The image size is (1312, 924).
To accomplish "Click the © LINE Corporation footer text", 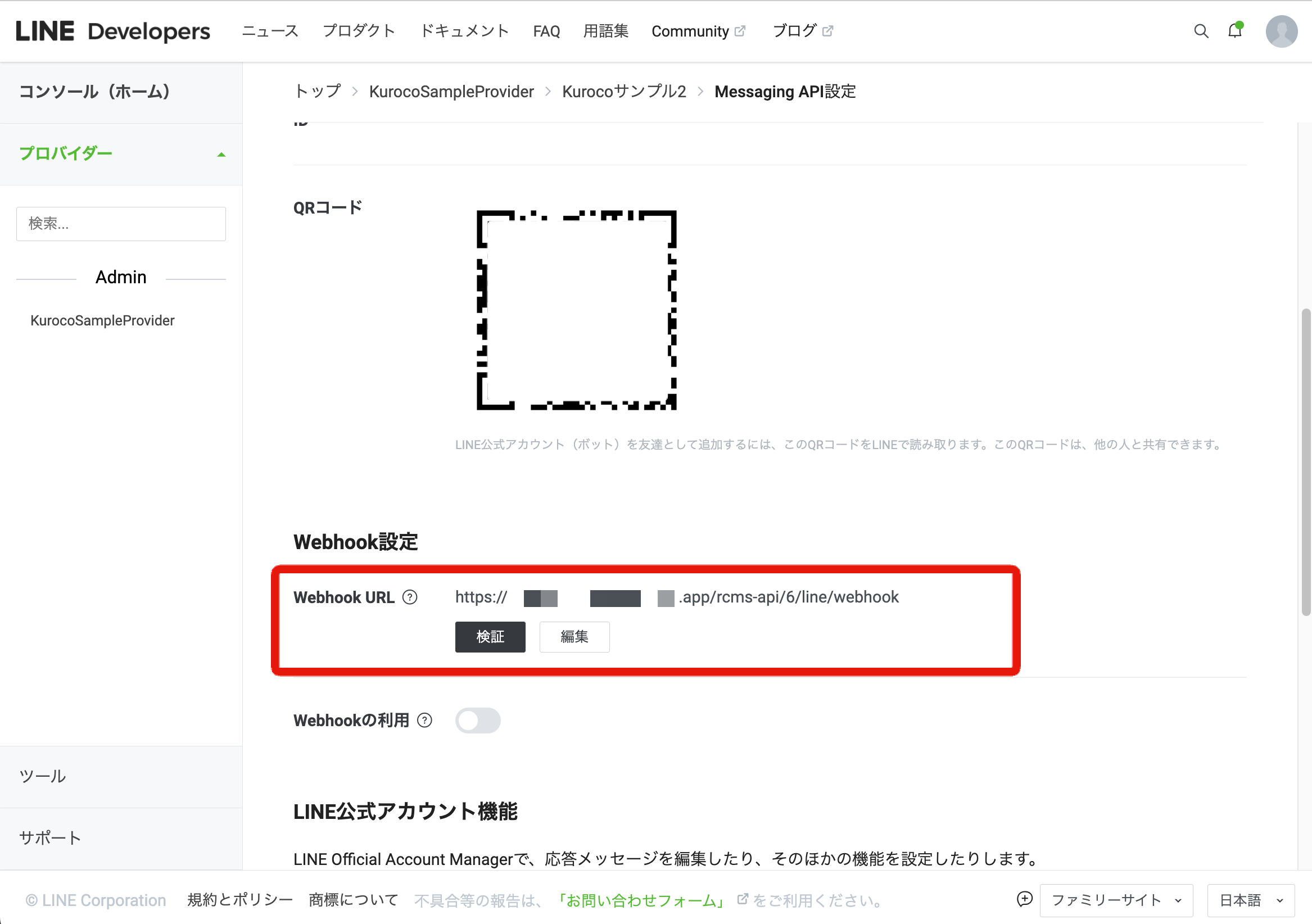I will click(x=96, y=900).
